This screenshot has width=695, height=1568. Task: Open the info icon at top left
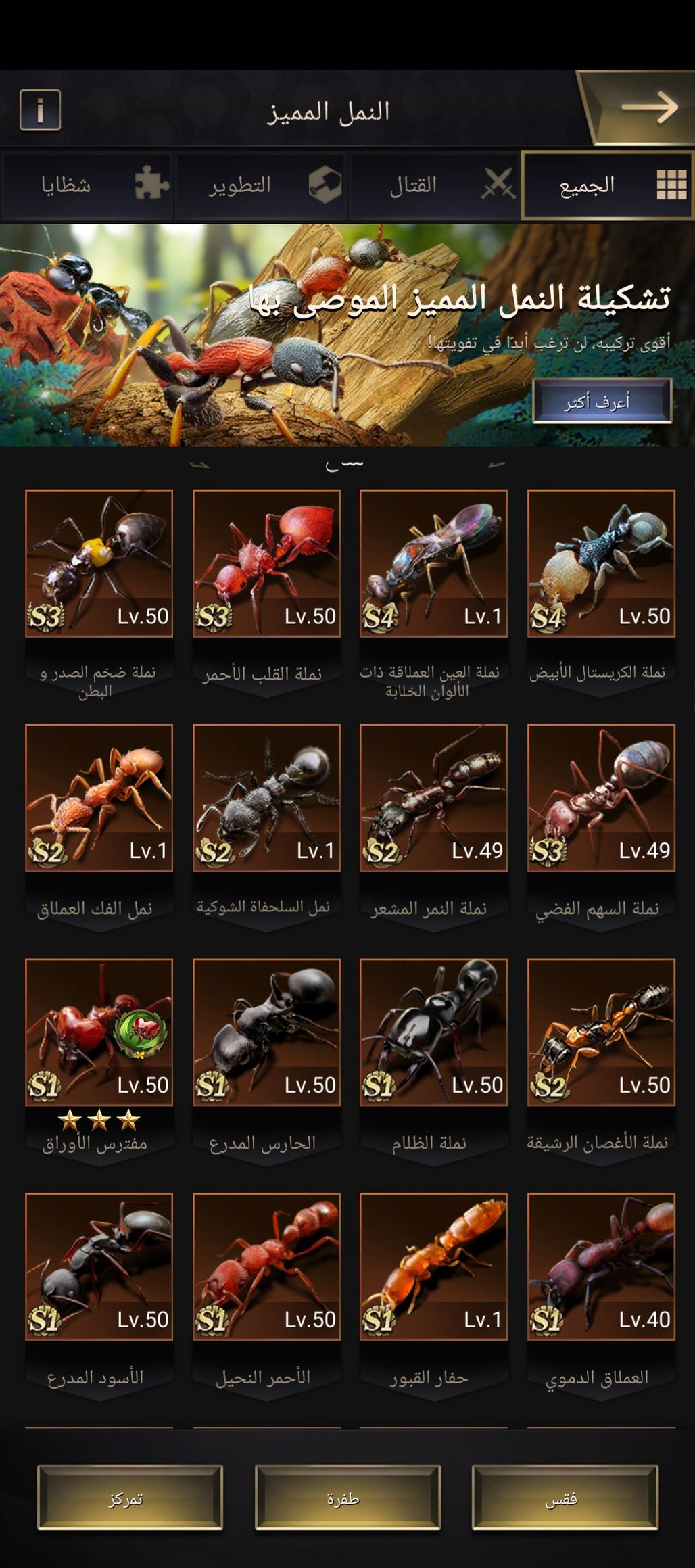[40, 110]
